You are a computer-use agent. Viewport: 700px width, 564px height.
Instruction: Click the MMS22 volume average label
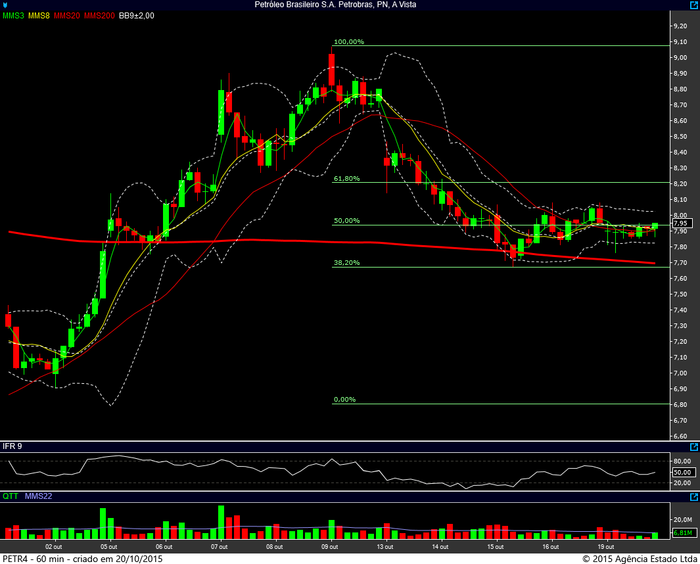(37, 495)
